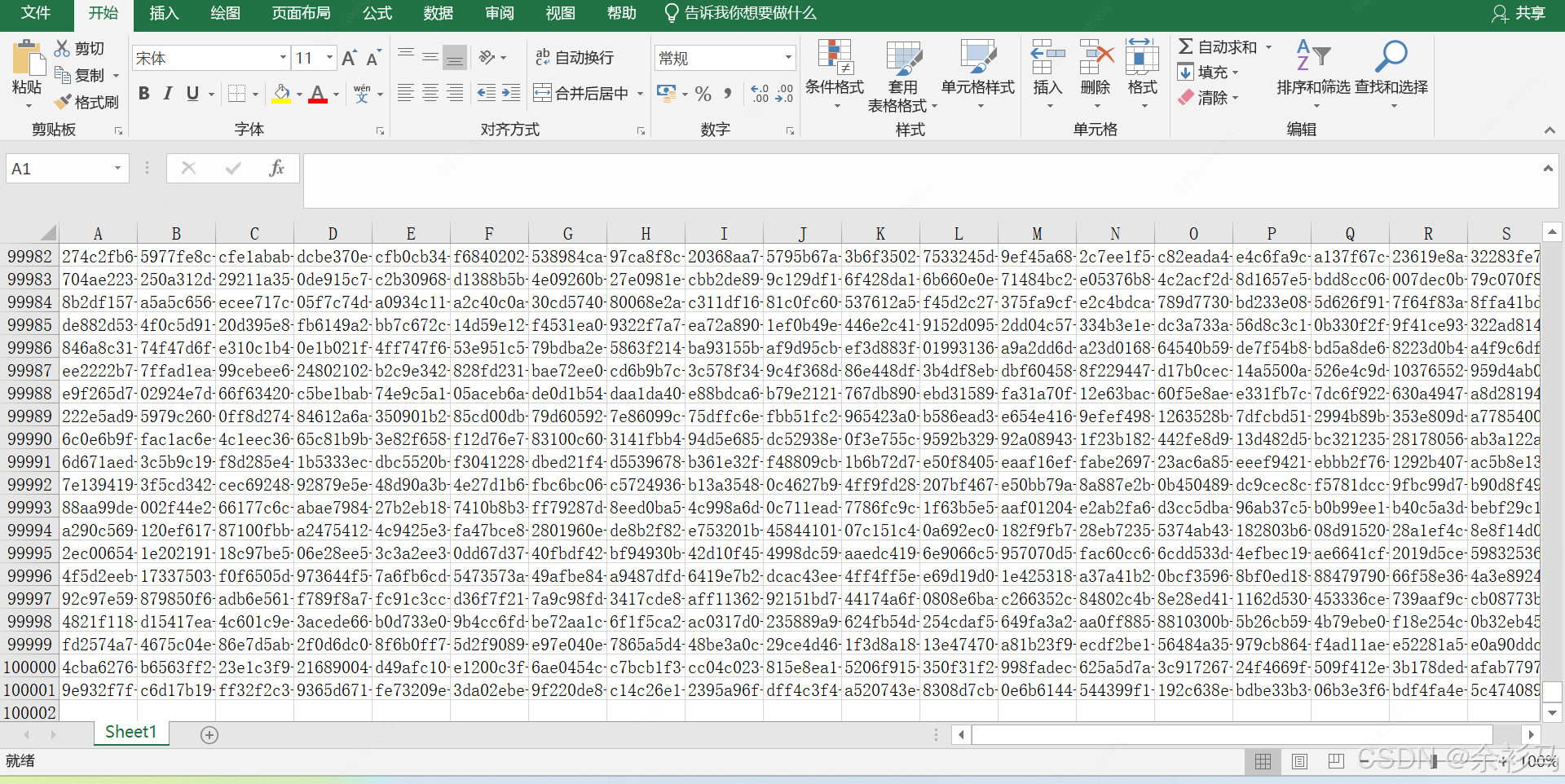This screenshot has height=784, width=1565.
Task: Decrease font size with small A icon
Action: [x=373, y=59]
